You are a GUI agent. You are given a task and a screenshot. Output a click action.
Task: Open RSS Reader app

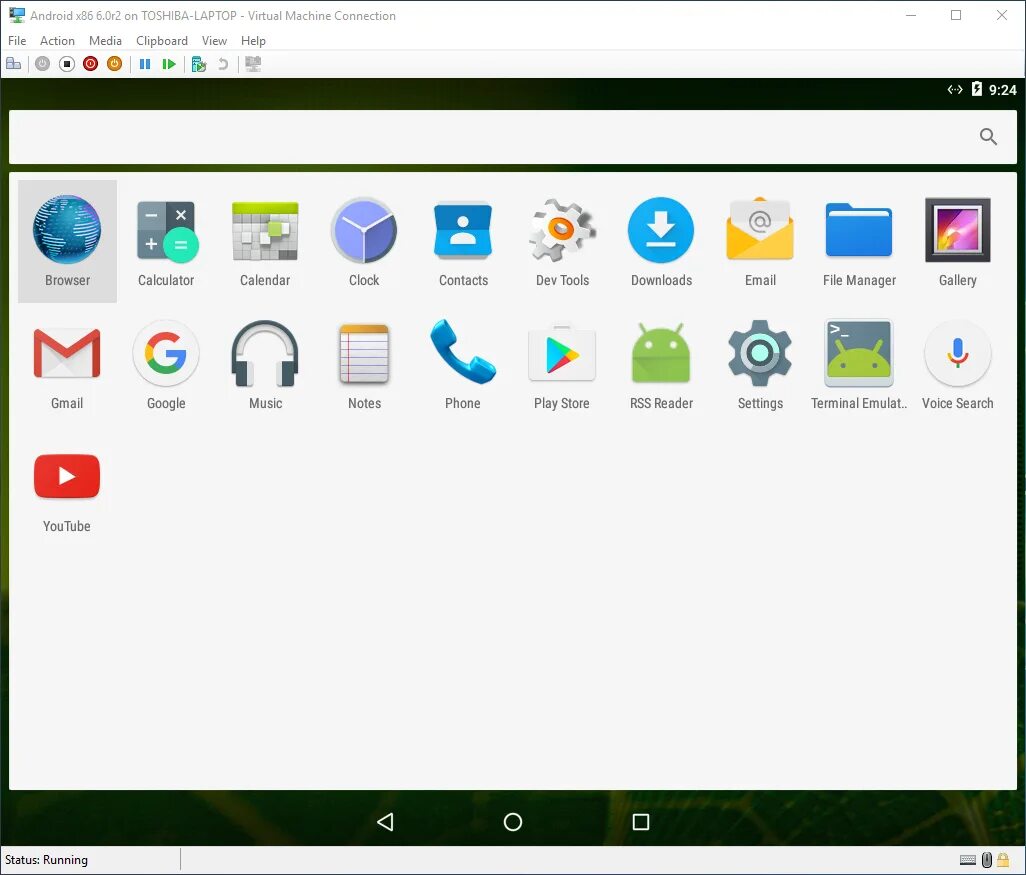click(x=661, y=364)
